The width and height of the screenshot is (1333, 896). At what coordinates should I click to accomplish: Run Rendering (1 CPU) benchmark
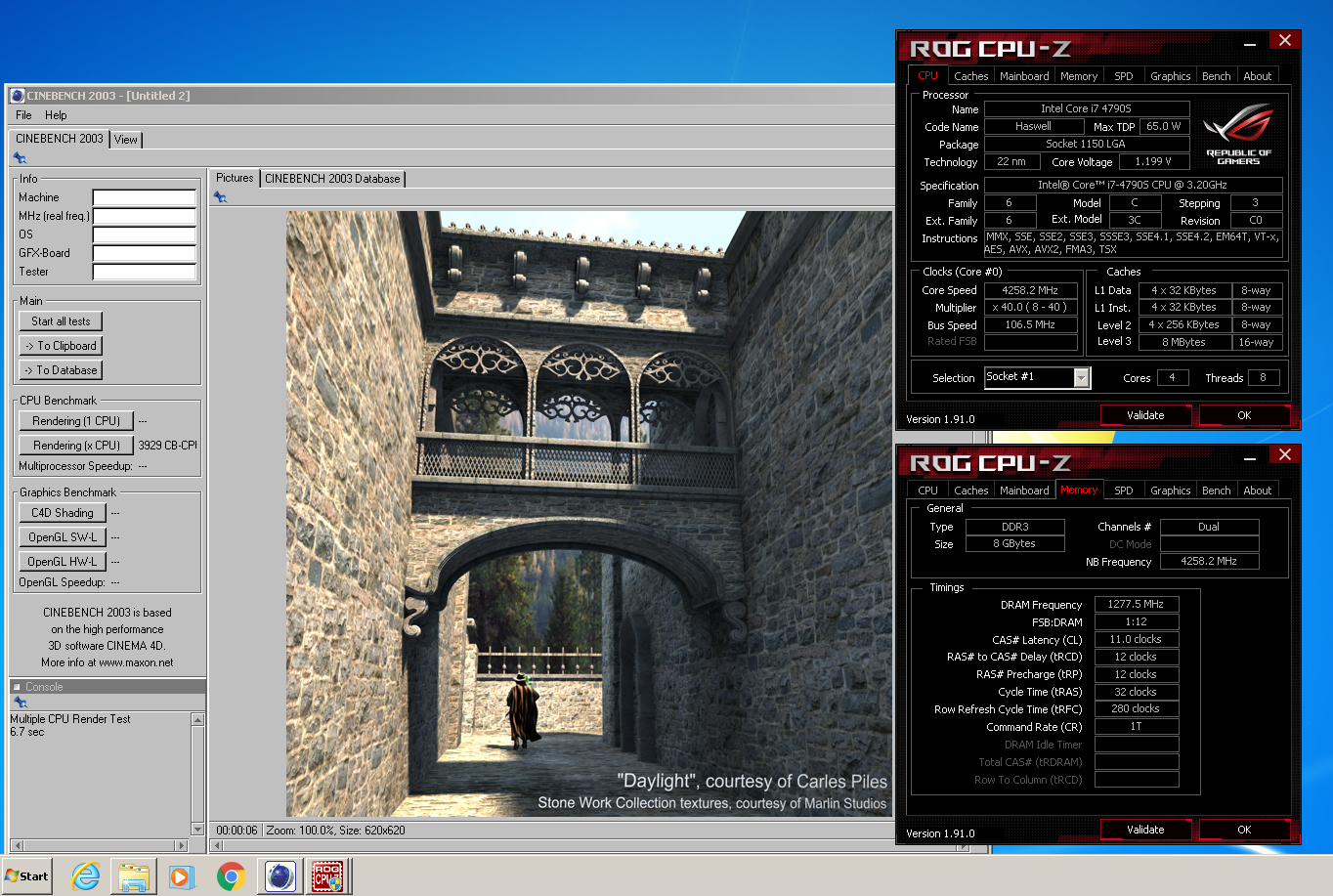click(x=76, y=421)
